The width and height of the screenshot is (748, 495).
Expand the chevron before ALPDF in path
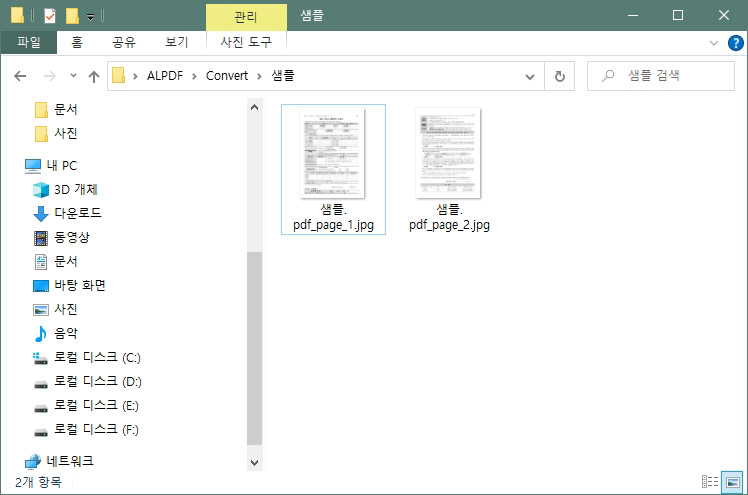click(135, 76)
